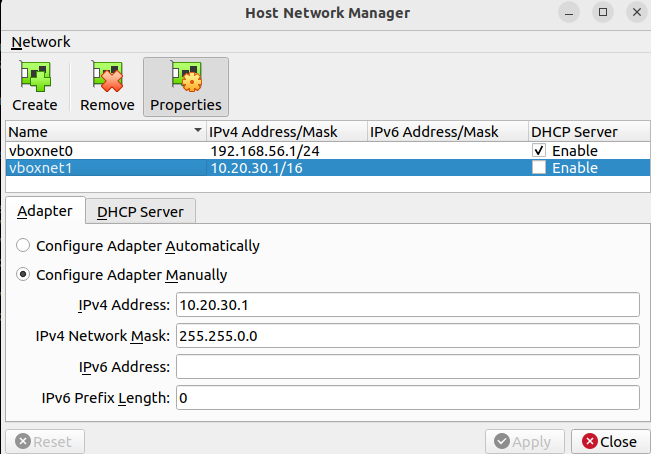The width and height of the screenshot is (651, 454).
Task: Click the Create network adapter icon
Action: point(35,78)
